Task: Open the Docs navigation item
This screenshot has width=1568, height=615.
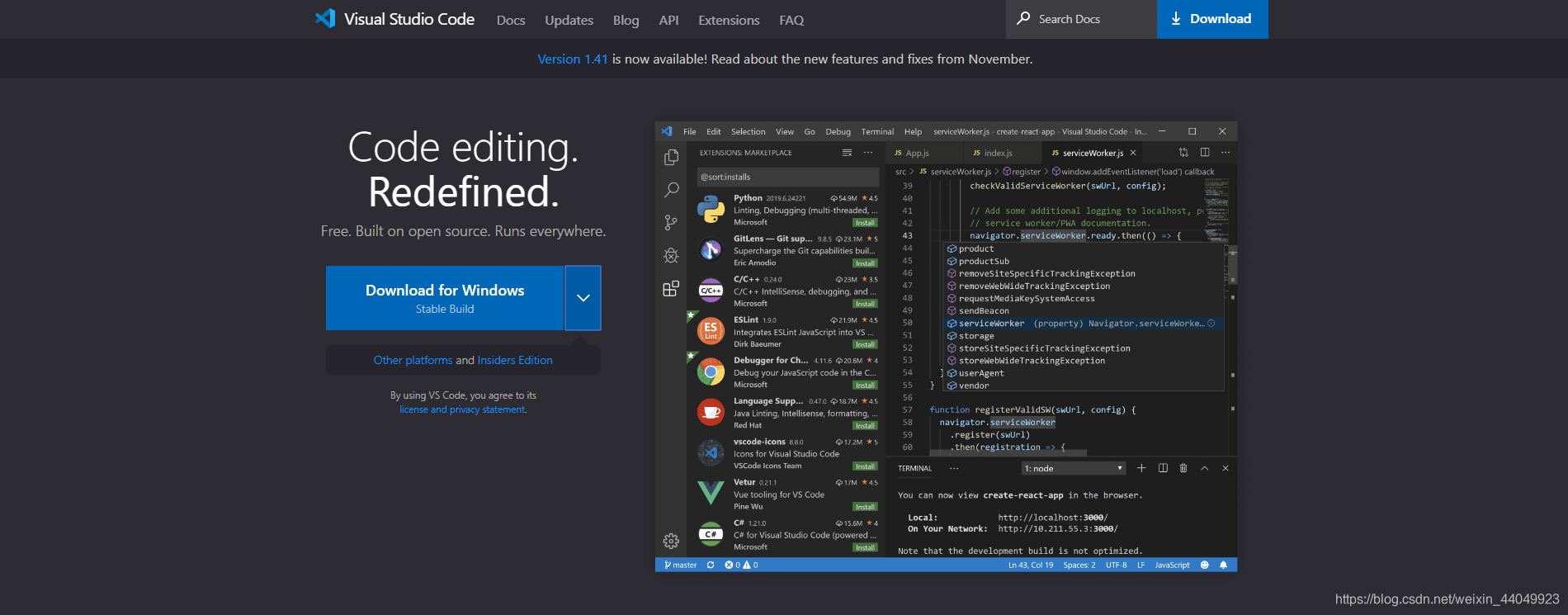Action: (511, 20)
